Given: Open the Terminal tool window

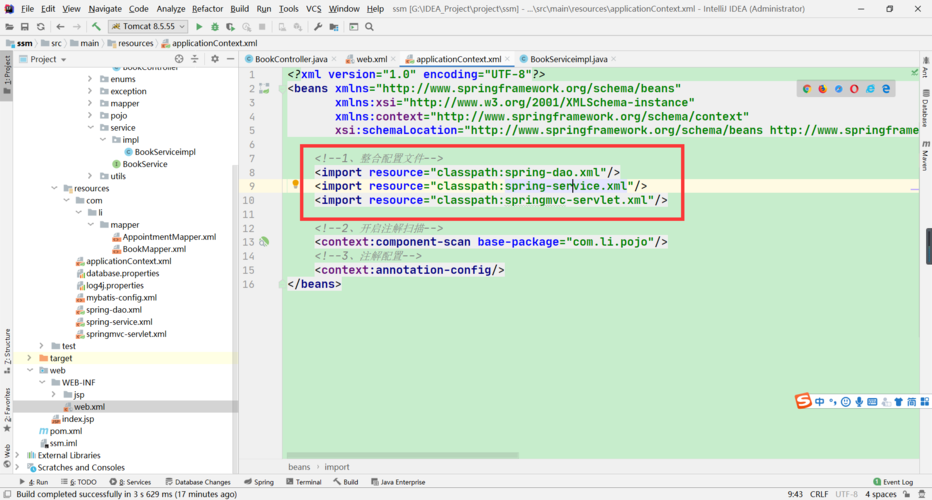Looking at the screenshot, I should pyautogui.click(x=304, y=482).
